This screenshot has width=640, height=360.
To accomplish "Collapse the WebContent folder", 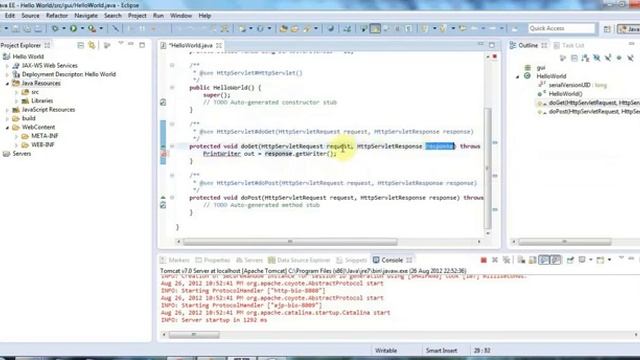I will (7, 127).
